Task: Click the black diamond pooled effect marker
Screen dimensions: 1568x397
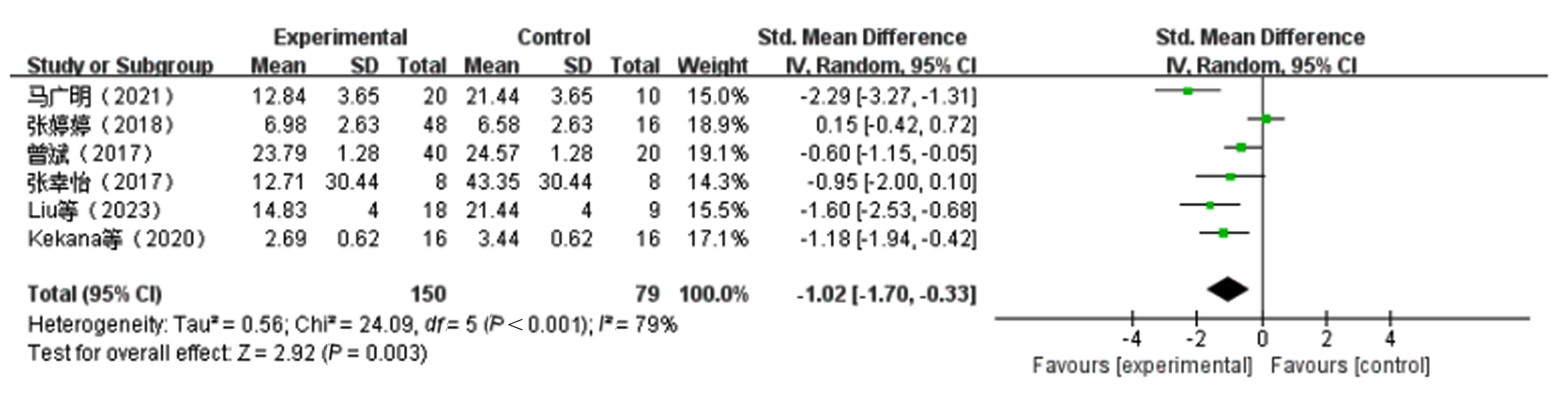Action: click(1227, 290)
